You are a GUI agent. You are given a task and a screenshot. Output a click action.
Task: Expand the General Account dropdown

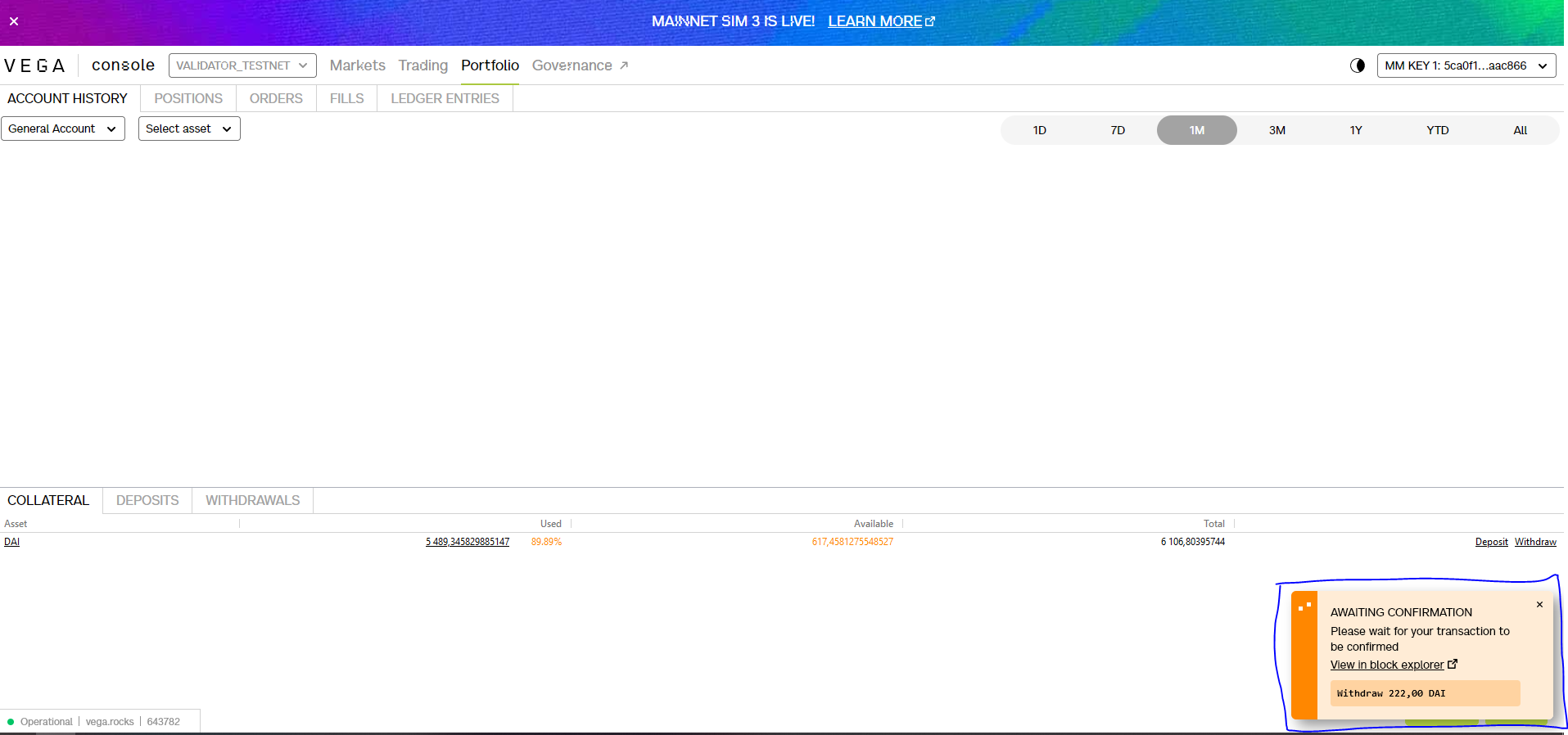pos(63,129)
